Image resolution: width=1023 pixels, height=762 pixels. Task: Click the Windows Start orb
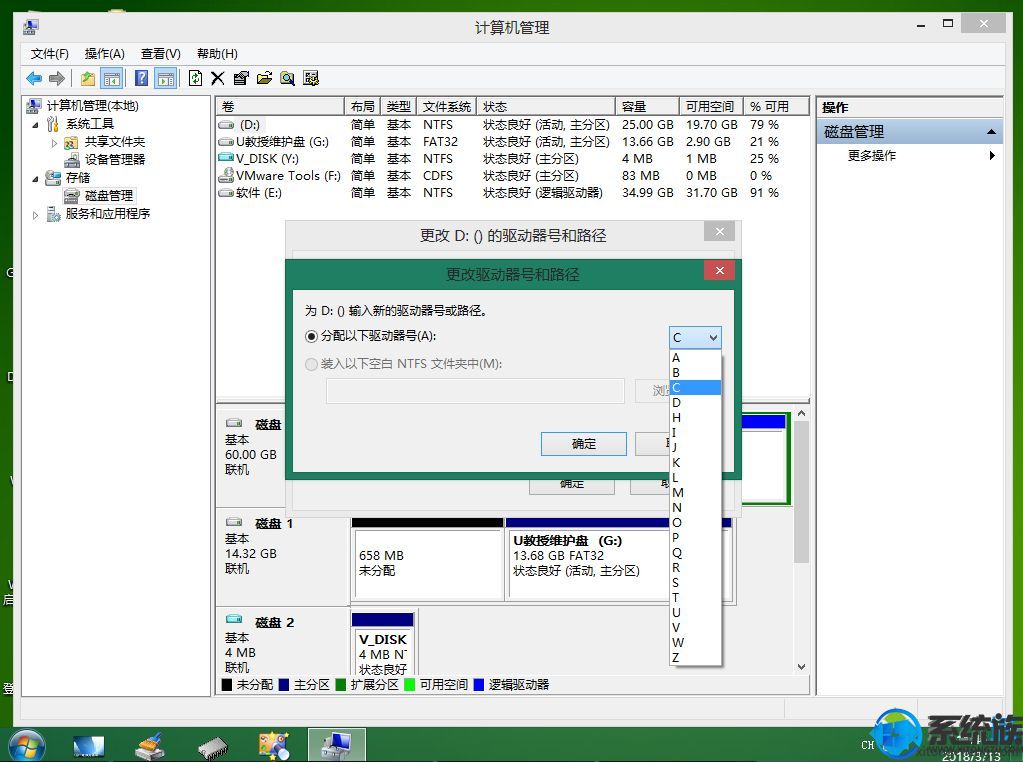pyautogui.click(x=27, y=745)
